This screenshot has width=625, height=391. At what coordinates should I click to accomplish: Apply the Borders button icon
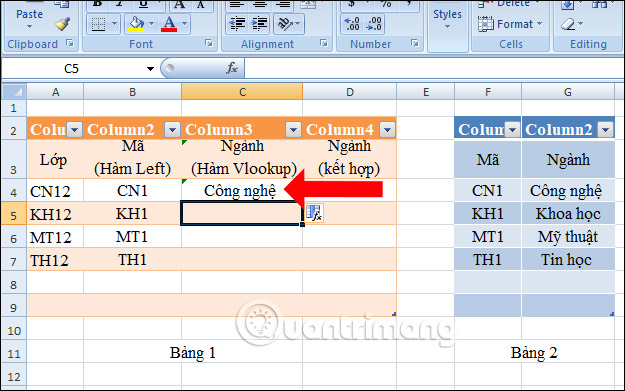98,24
